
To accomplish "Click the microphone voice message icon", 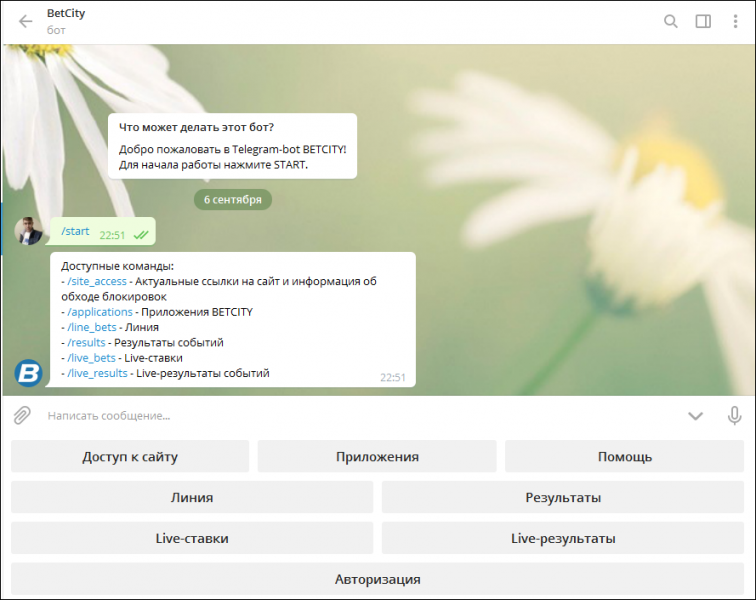I will click(734, 415).
